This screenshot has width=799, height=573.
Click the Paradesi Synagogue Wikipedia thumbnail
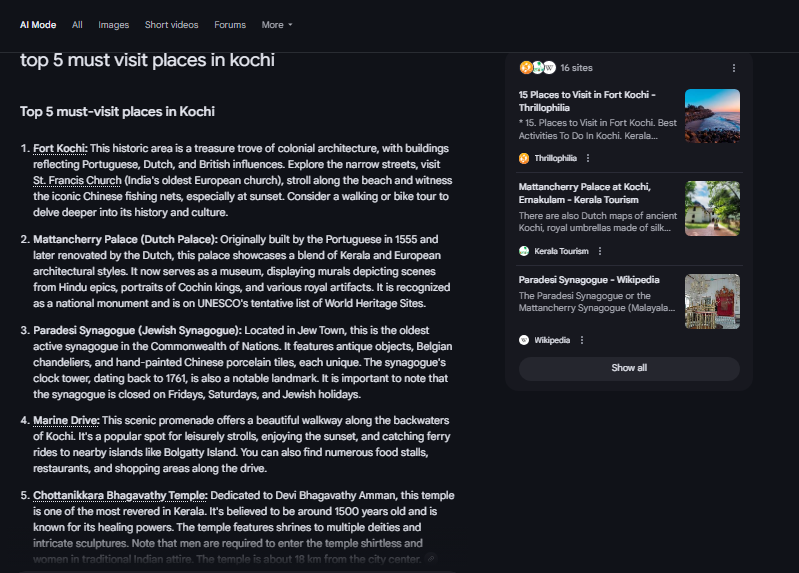tap(712, 301)
